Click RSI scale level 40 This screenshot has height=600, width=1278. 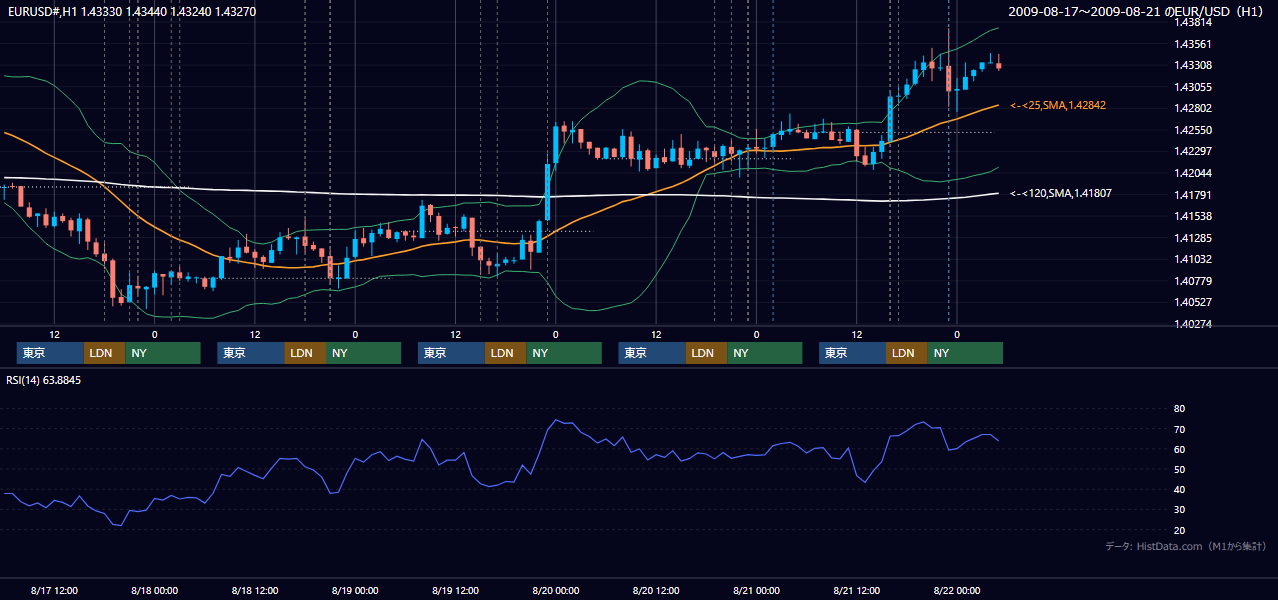click(1179, 489)
